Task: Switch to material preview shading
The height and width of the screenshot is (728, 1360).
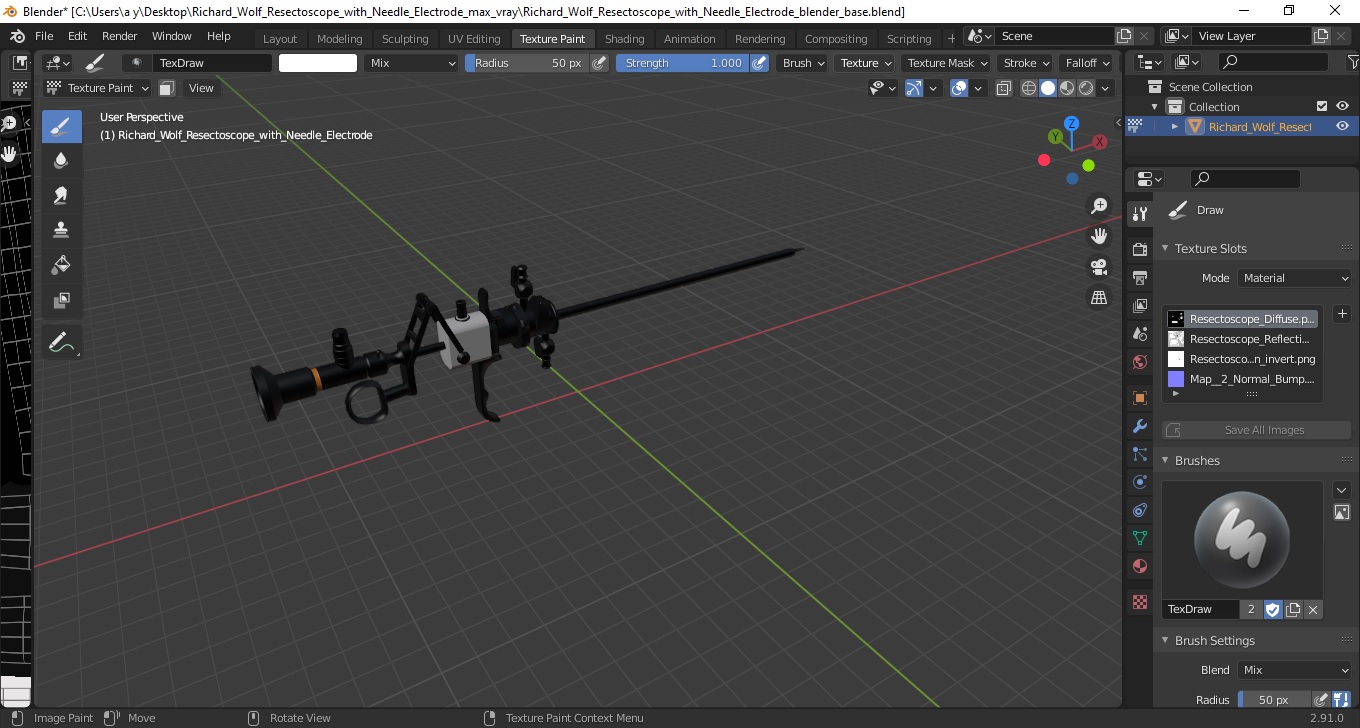Action: (x=1067, y=88)
